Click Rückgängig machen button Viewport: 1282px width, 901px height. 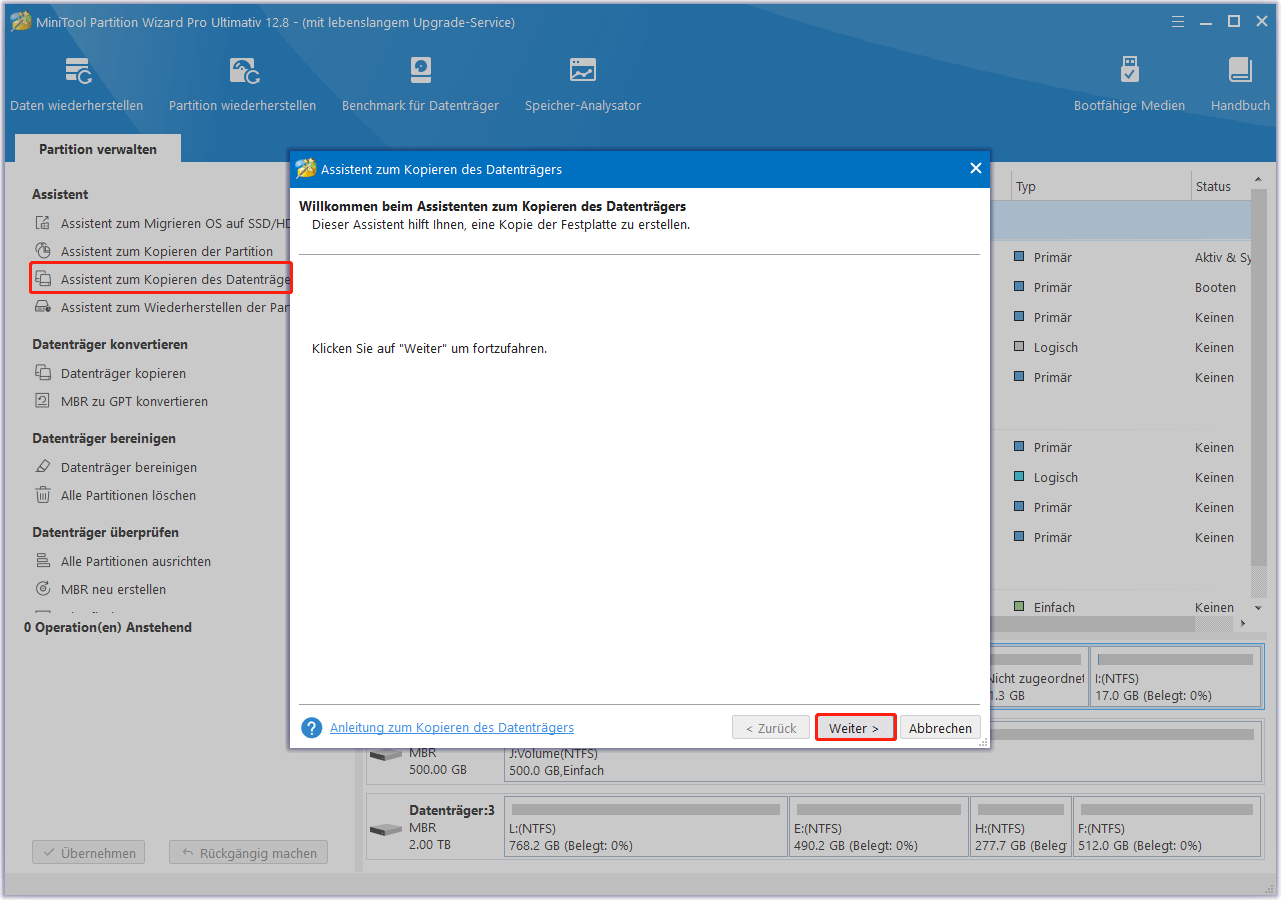tap(248, 853)
